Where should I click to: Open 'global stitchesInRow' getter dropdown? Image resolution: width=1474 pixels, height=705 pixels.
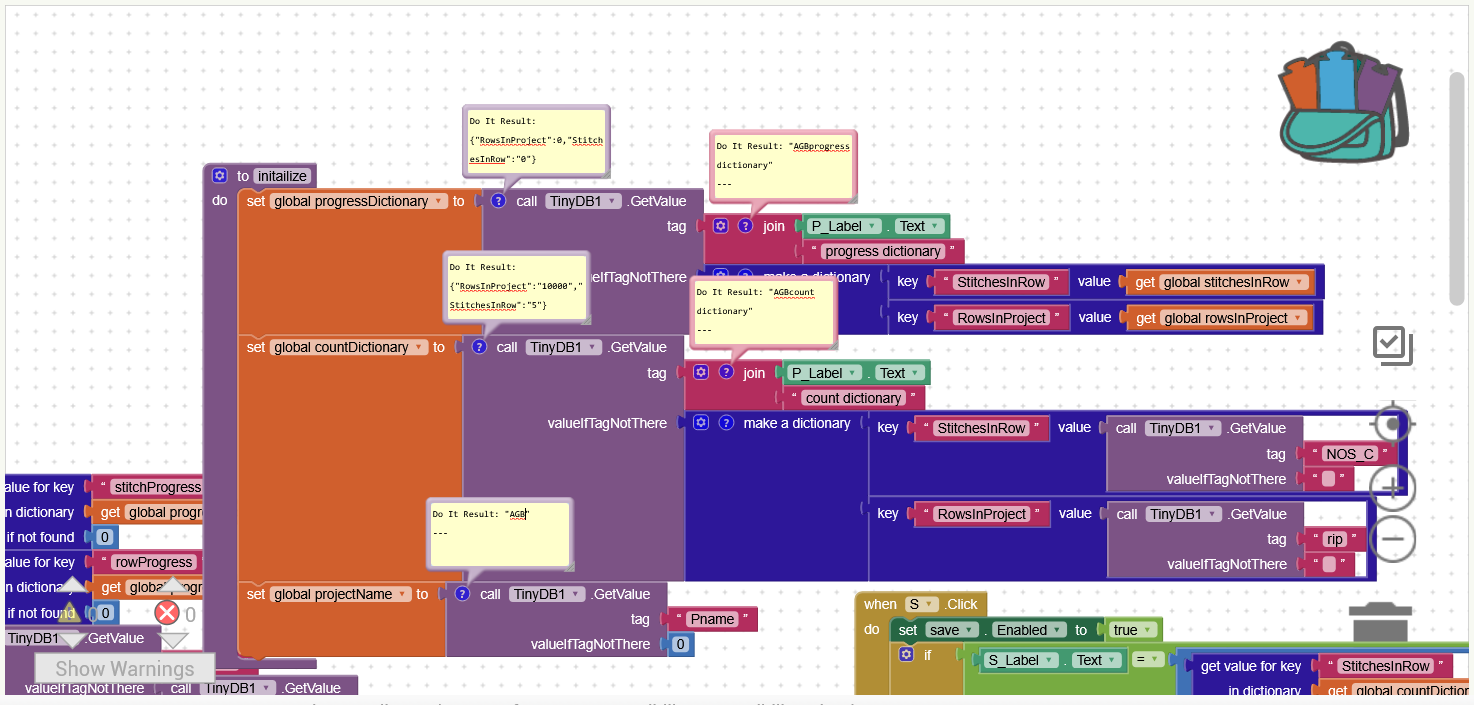(x=1299, y=282)
